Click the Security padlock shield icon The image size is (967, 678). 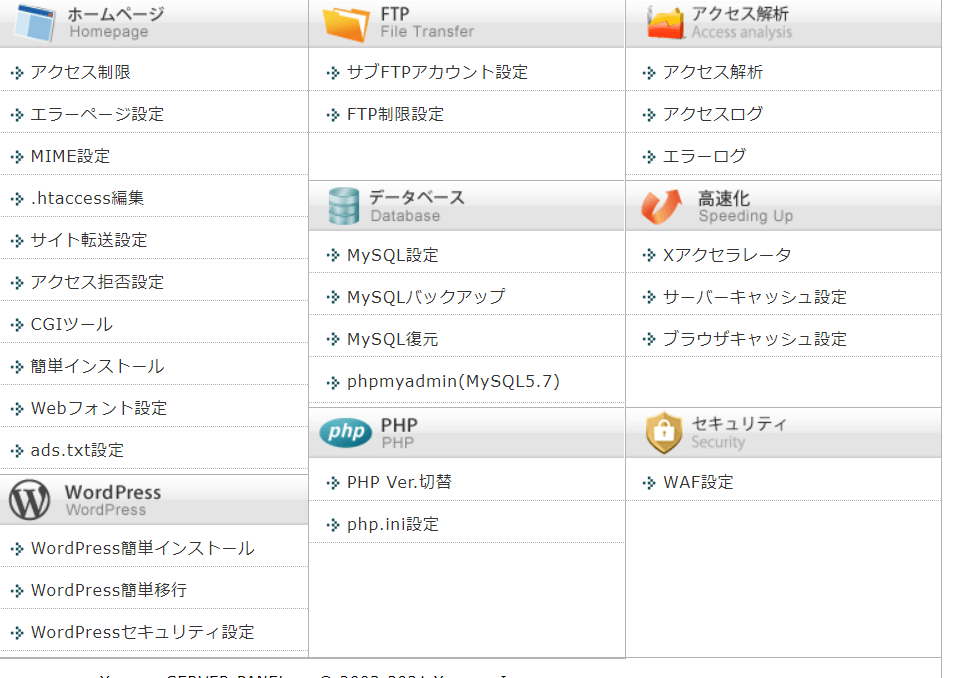[663, 432]
